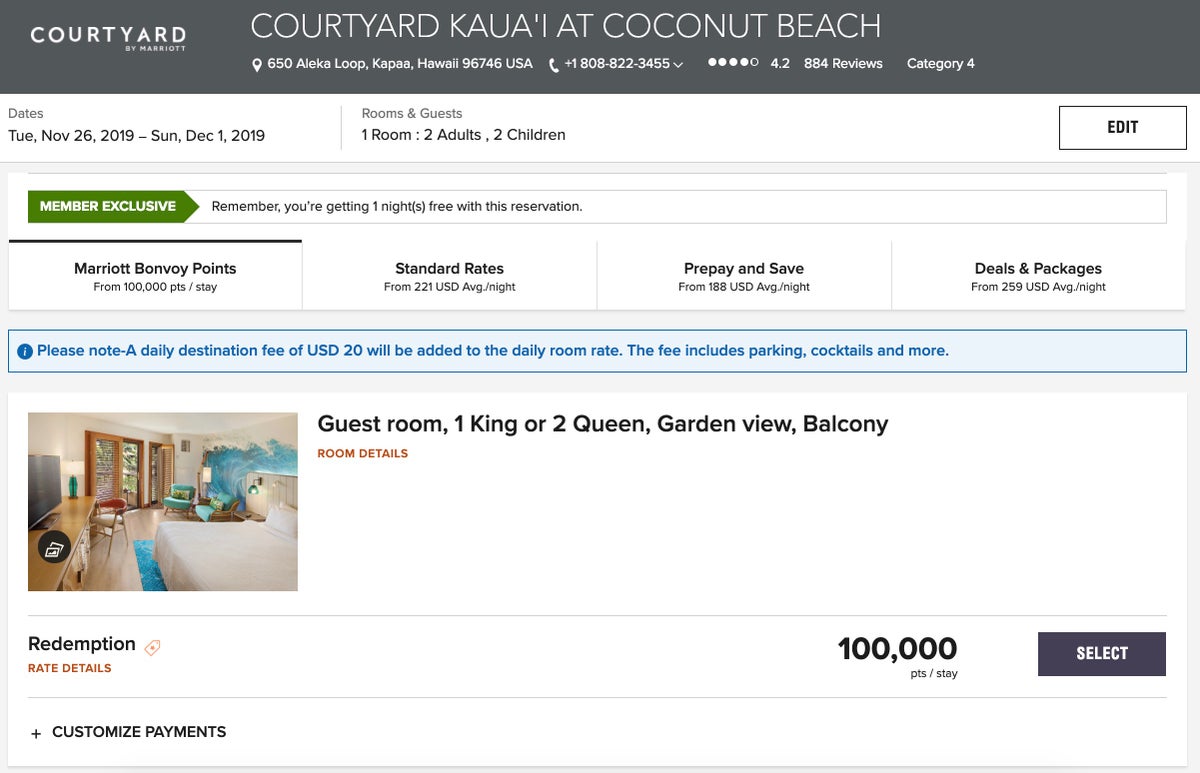Click the star rating dots near 4.2
Screen dimensions: 1200x773
(x=731, y=62)
